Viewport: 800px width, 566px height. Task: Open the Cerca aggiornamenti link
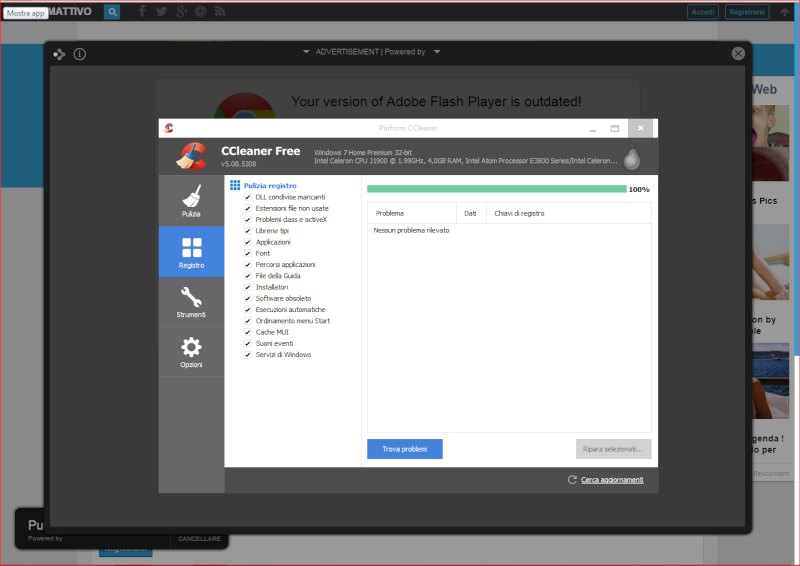[612, 480]
